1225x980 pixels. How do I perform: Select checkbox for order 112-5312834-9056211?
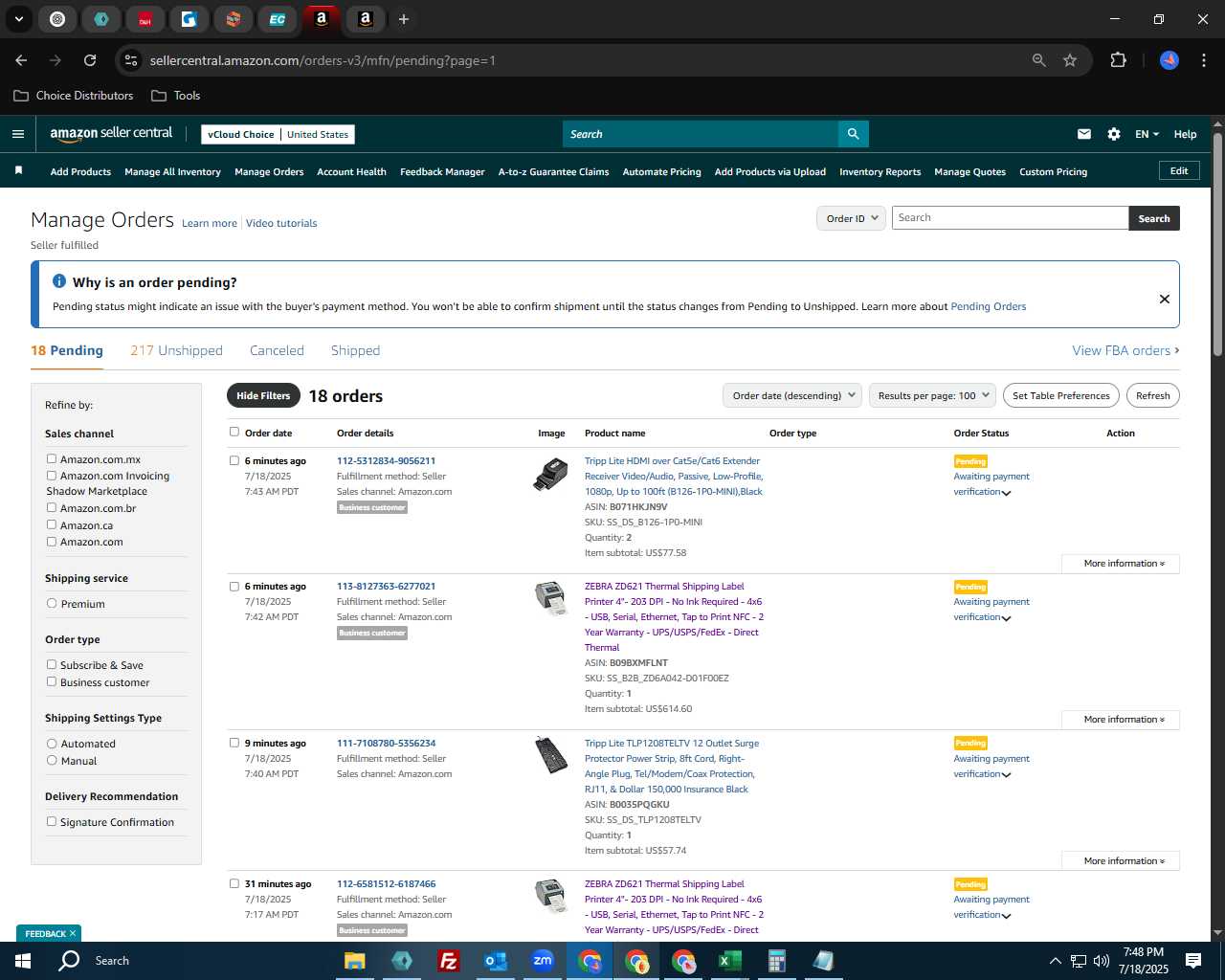(234, 460)
